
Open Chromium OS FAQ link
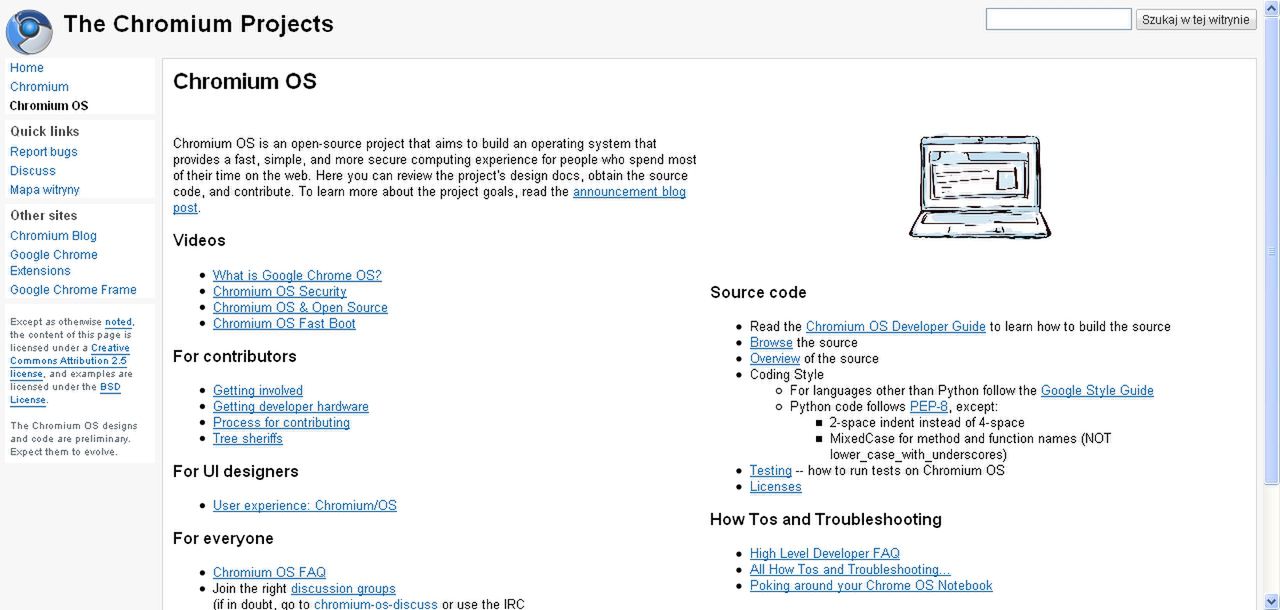[269, 573]
